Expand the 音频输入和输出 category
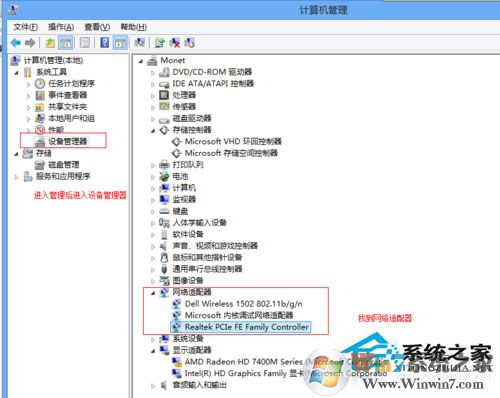Screen dimensions: 500x398 (153, 386)
